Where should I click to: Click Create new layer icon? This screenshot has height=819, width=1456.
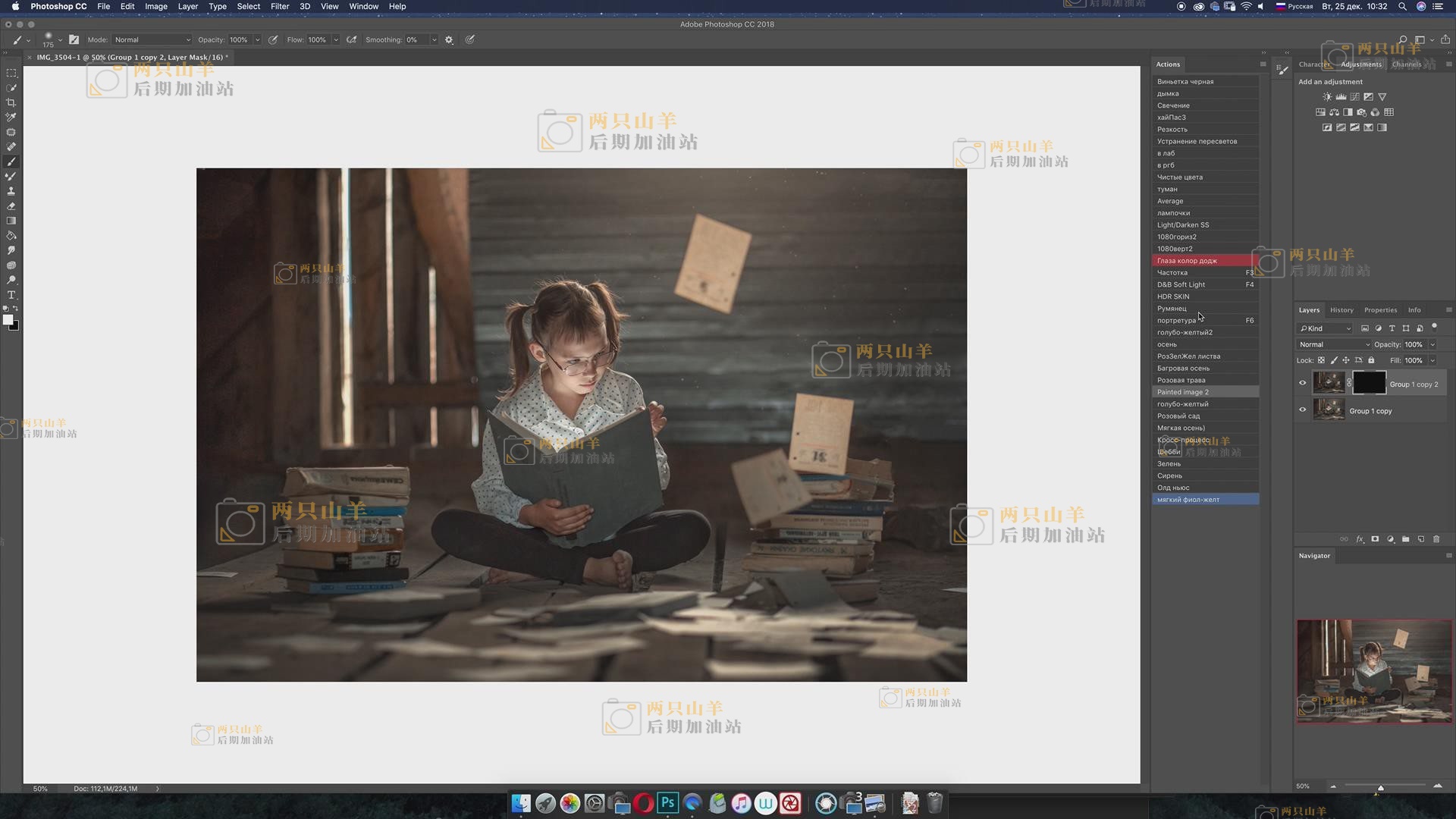pos(1421,539)
